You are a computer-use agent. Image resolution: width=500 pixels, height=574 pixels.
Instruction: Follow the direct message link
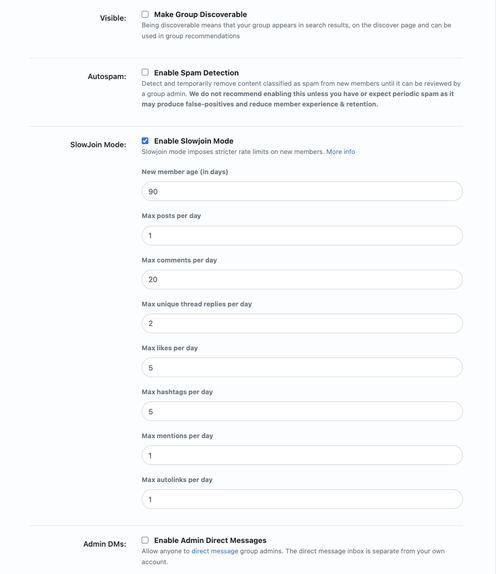click(214, 551)
